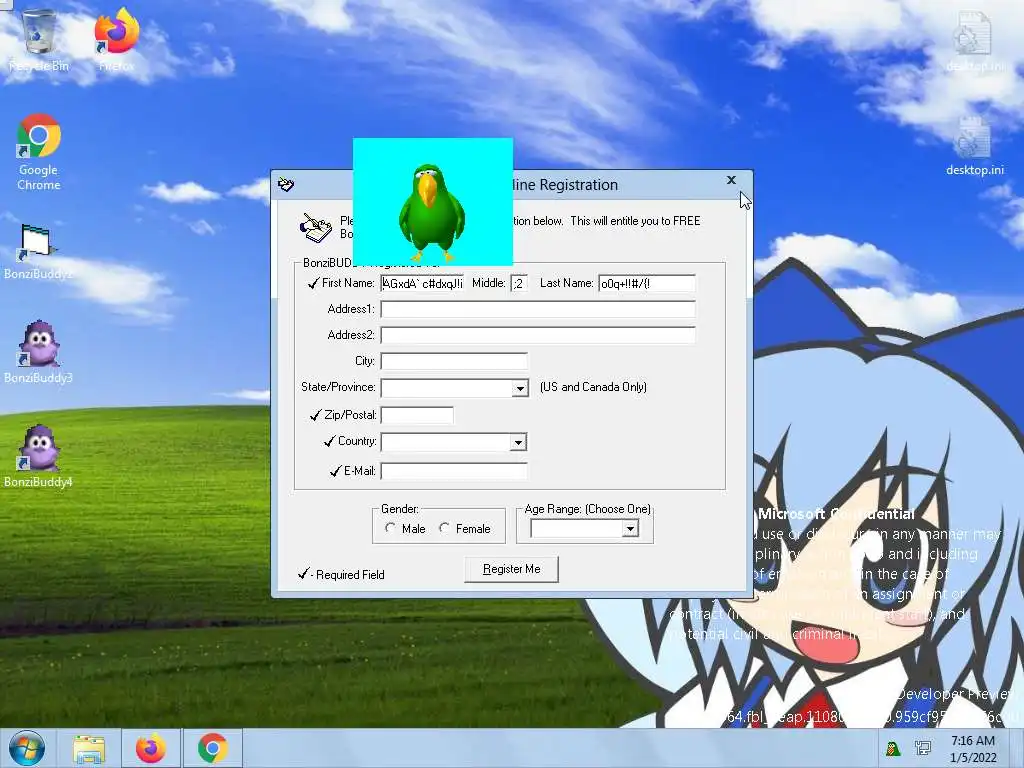Open the Recycle Bin desktop icon

point(39,40)
